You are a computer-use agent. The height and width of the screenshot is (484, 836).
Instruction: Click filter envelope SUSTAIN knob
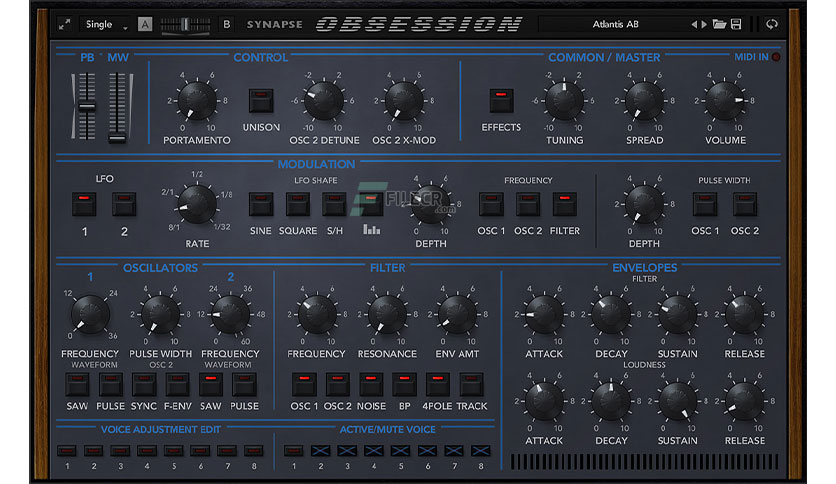678,314
